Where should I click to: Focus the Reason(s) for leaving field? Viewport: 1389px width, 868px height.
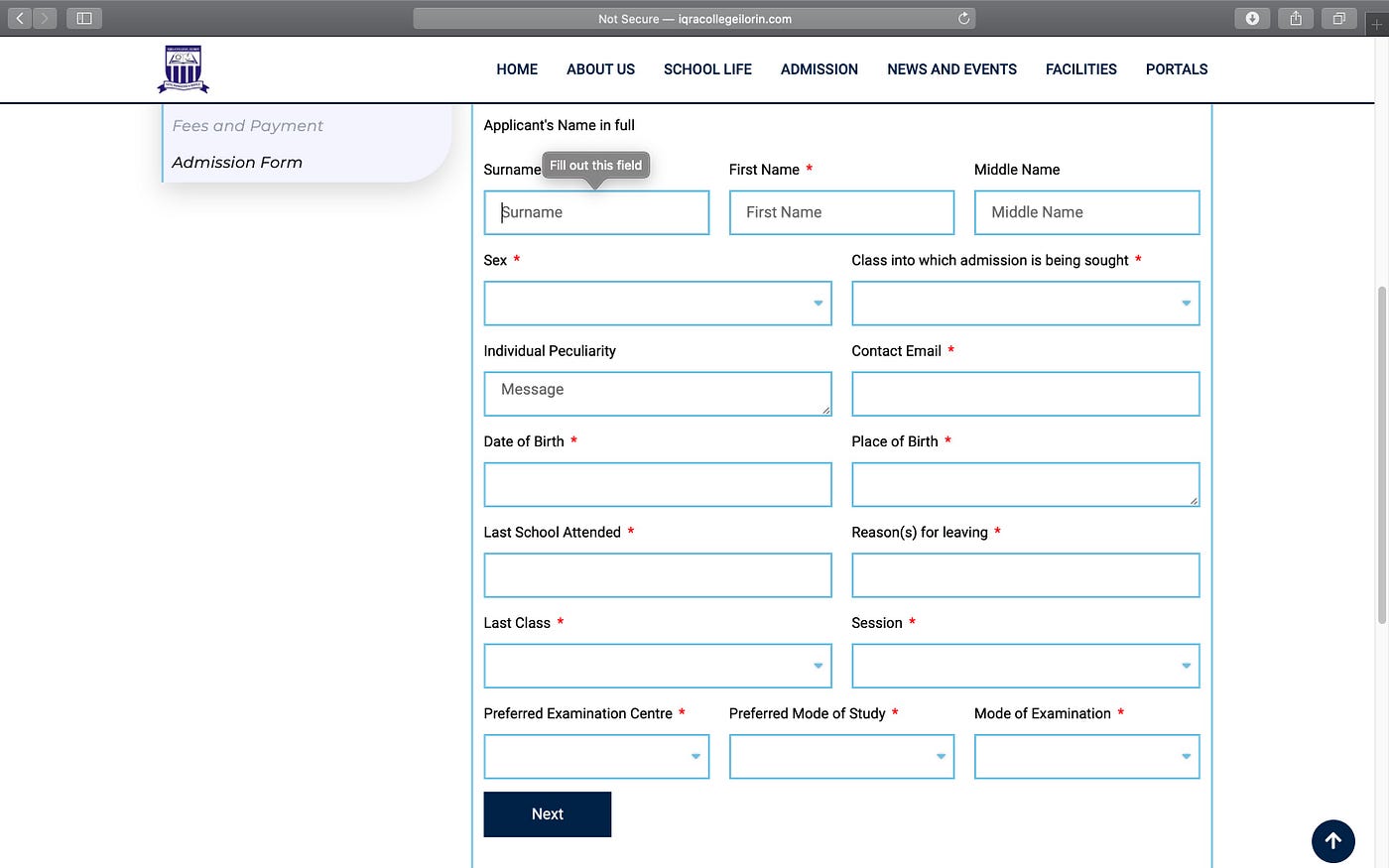[1025, 575]
